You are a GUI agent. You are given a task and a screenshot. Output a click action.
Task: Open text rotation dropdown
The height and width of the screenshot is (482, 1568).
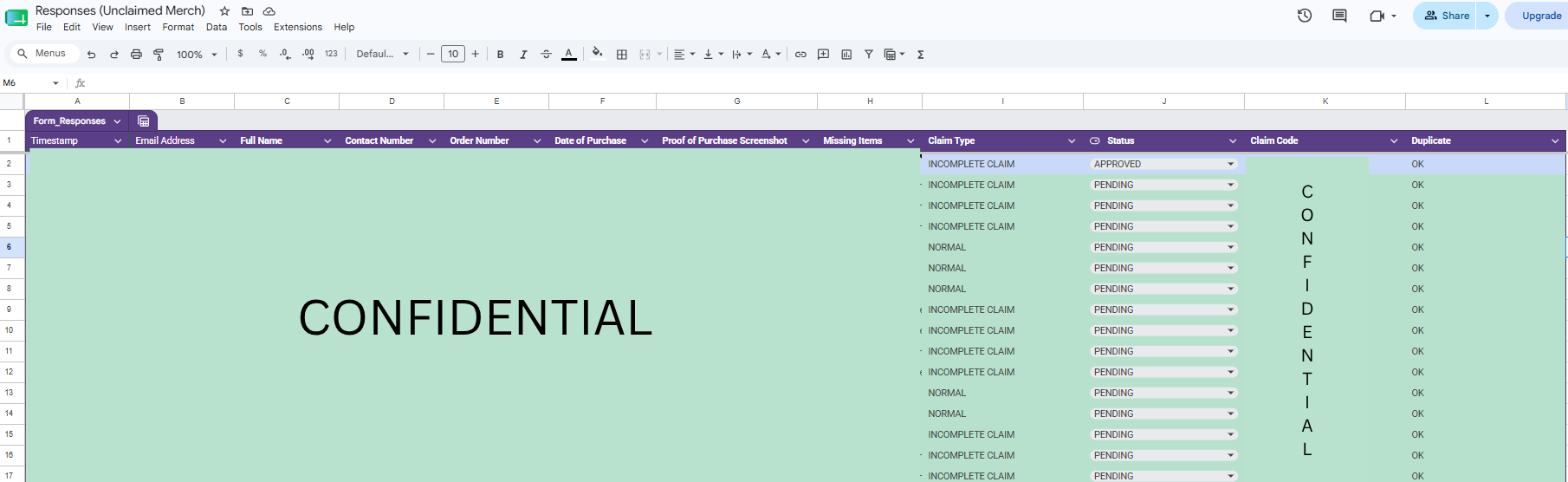click(771, 54)
